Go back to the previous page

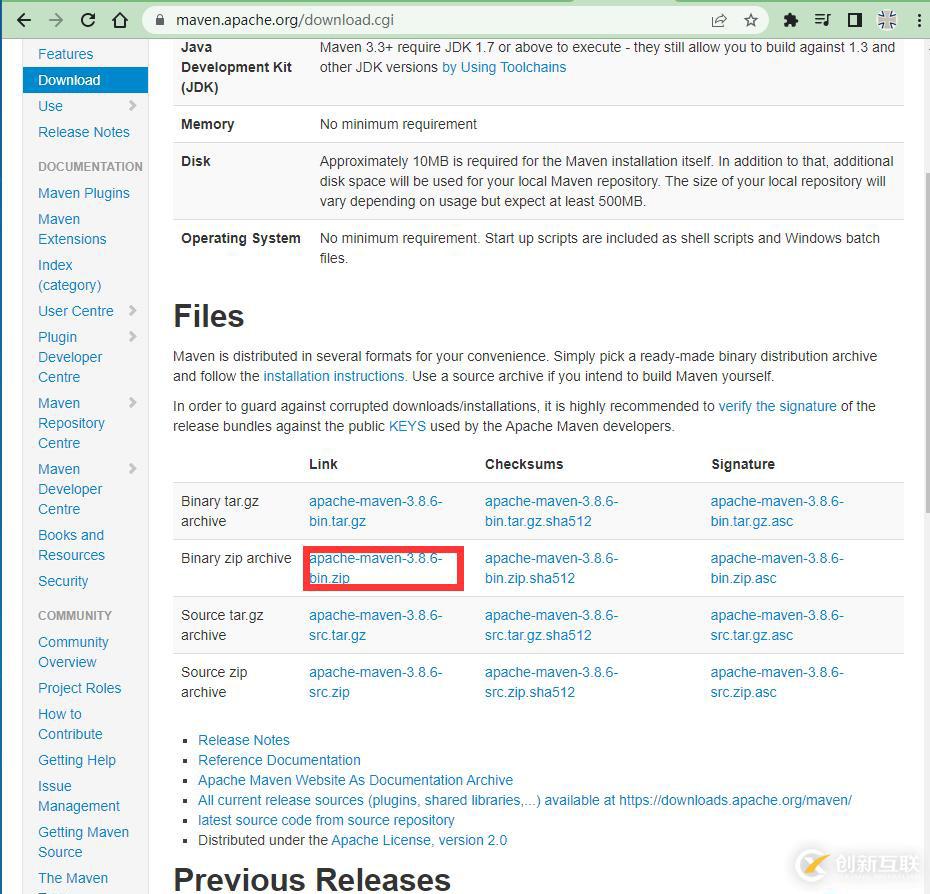[x=24, y=20]
